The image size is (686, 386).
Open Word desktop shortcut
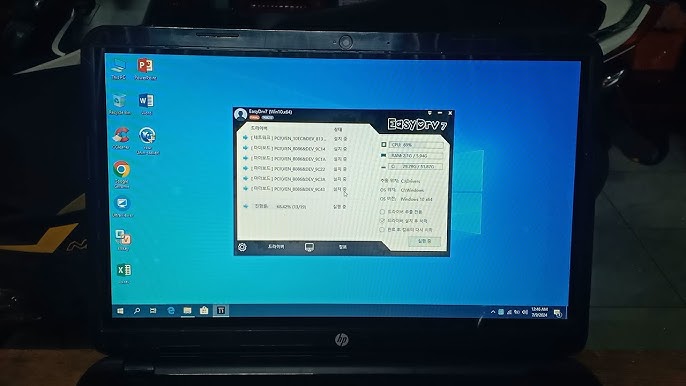(146, 104)
